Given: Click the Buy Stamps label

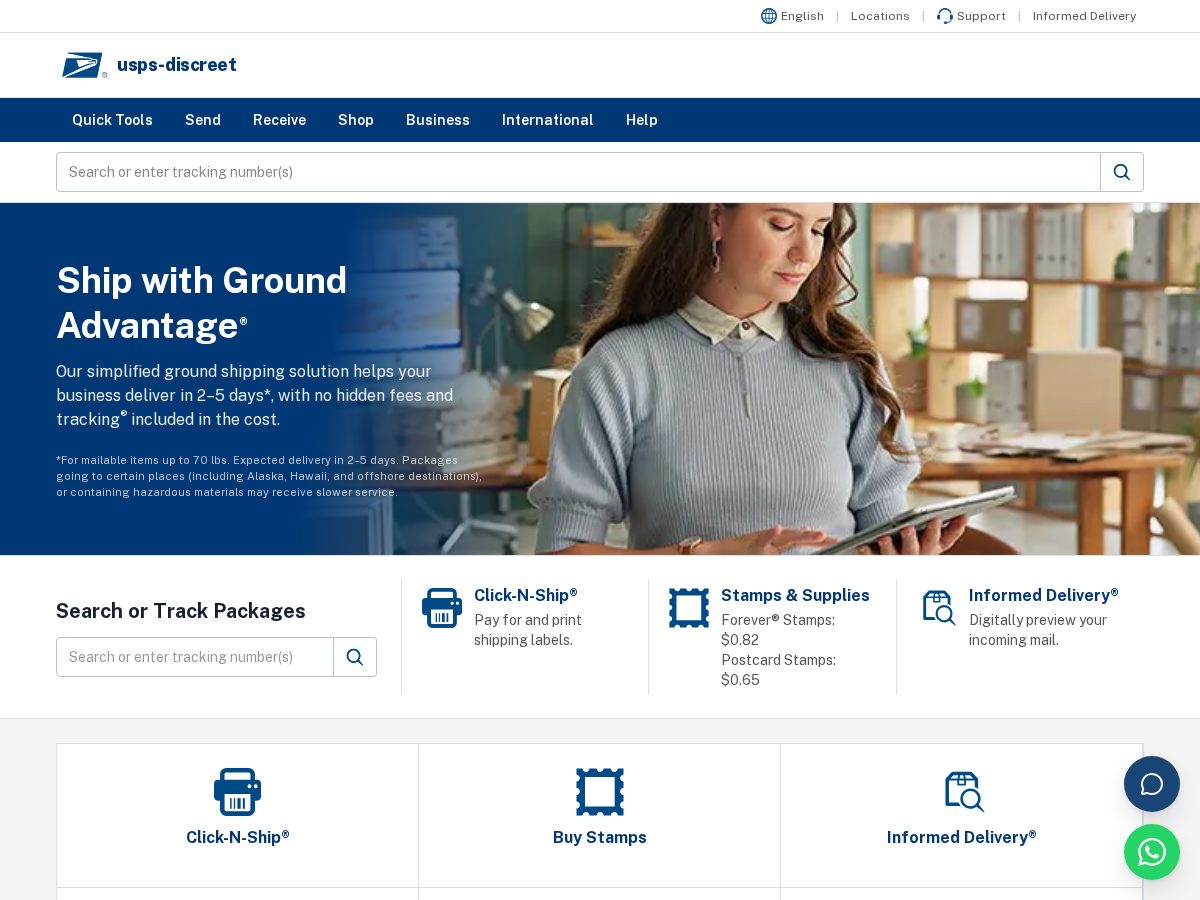Looking at the screenshot, I should click(600, 837).
